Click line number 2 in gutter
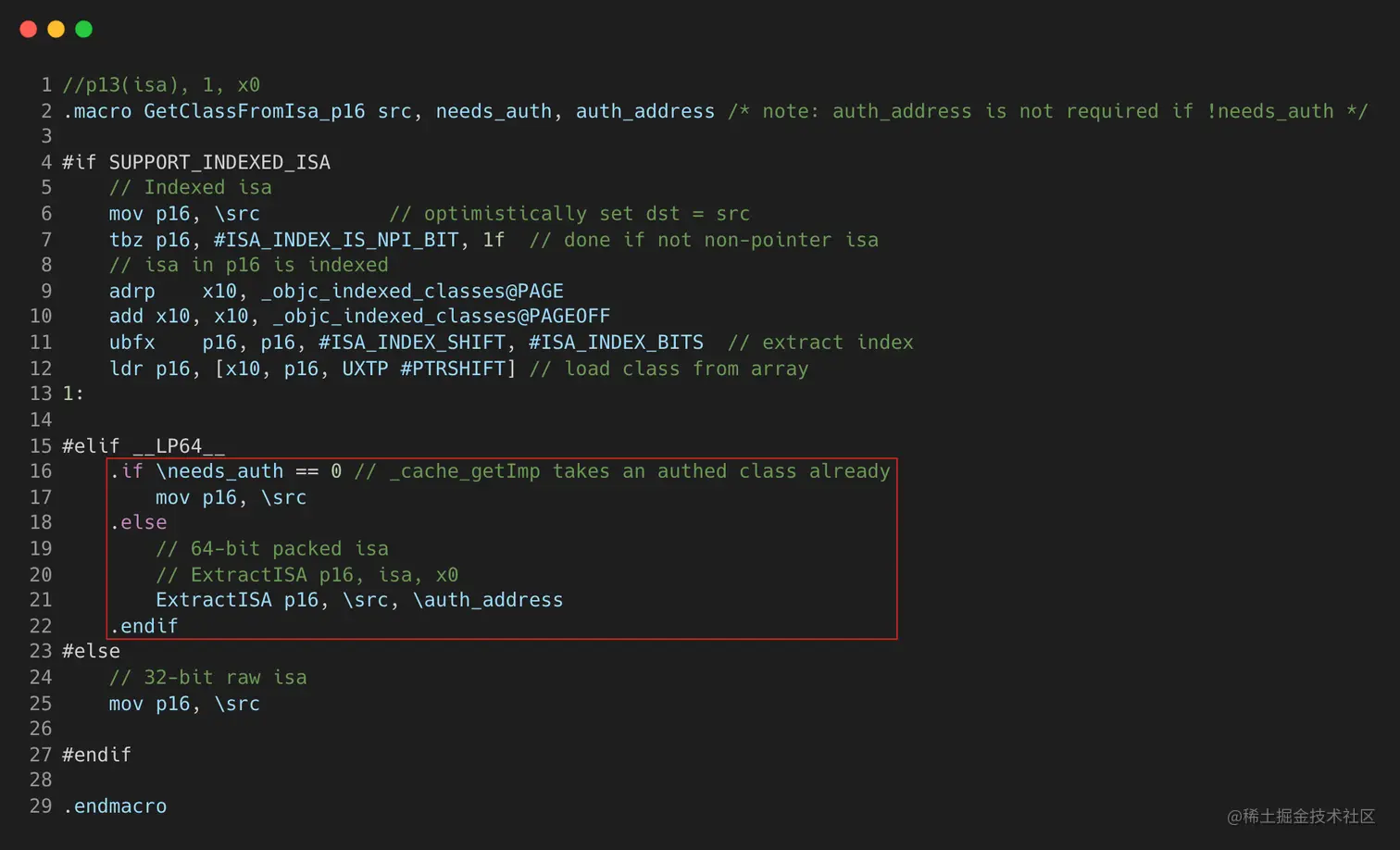The width and height of the screenshot is (1400, 850). click(45, 111)
